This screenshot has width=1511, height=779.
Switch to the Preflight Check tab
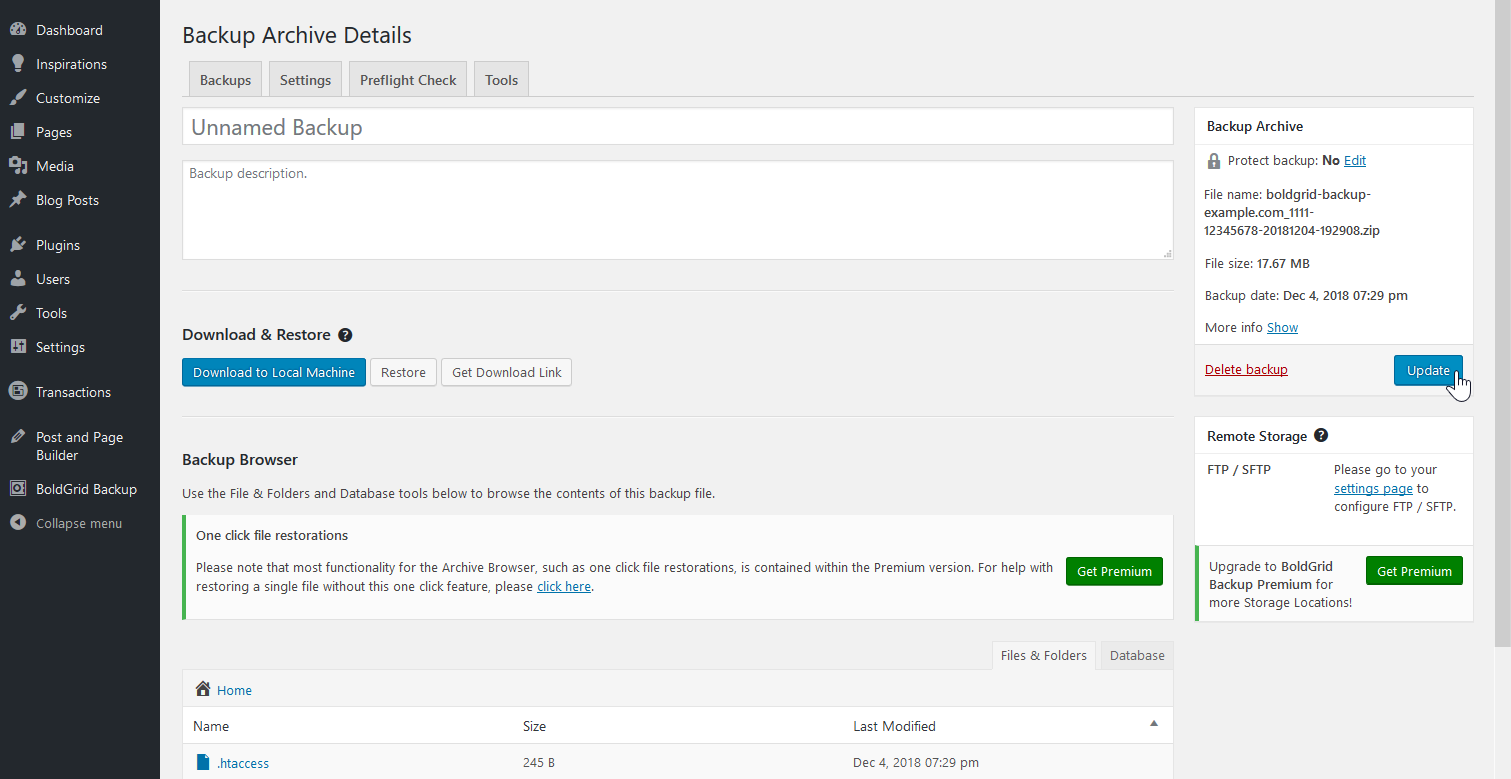tap(408, 80)
